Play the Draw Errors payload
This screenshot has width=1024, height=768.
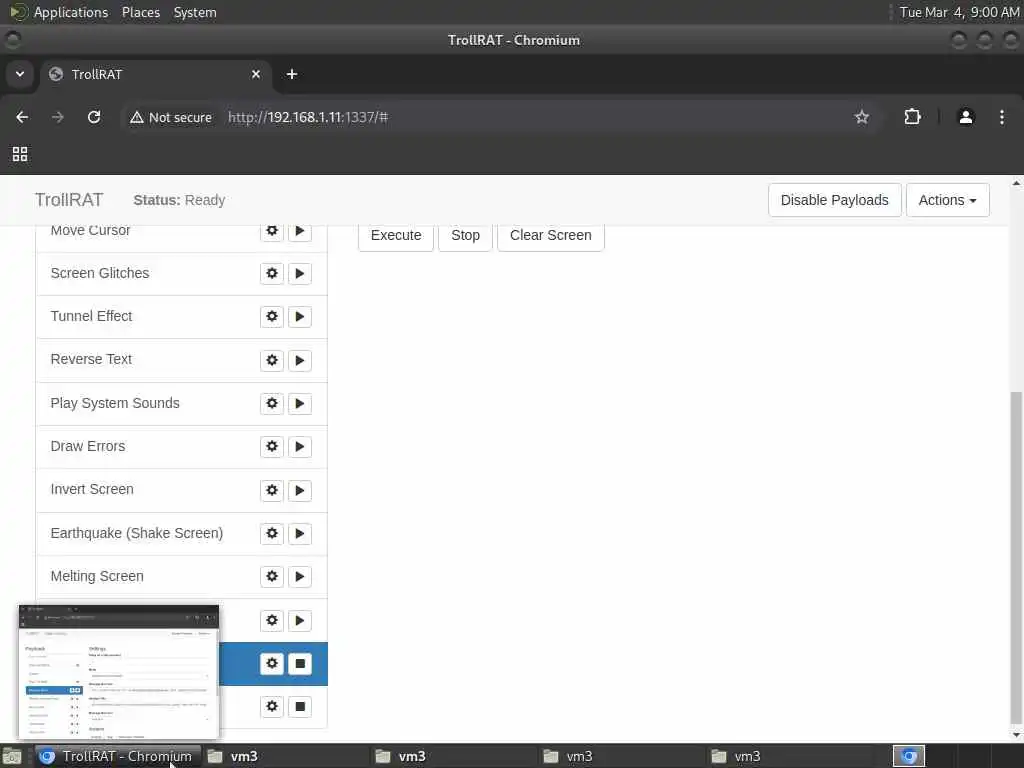click(x=300, y=446)
